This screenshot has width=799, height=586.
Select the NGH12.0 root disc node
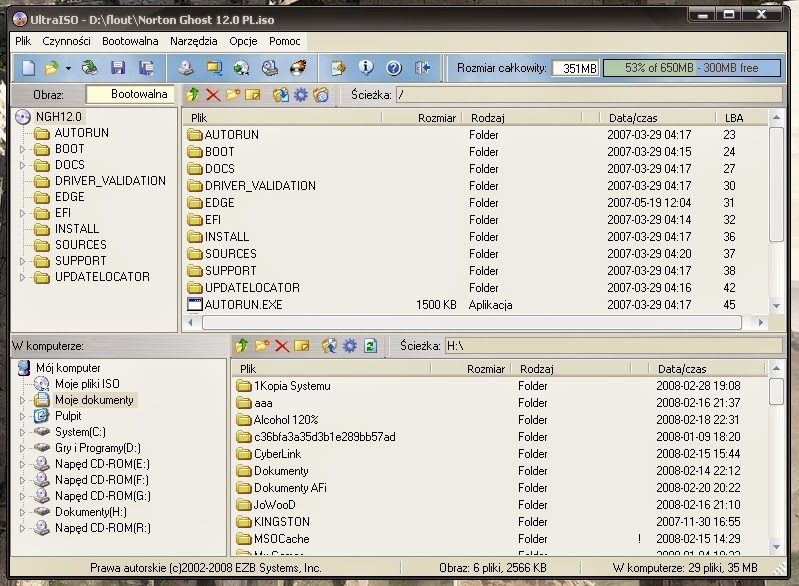pos(58,117)
